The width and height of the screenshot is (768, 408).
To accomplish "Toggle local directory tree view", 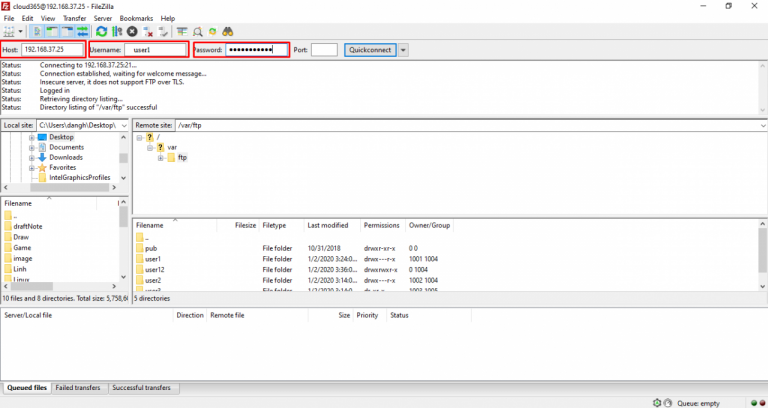I will (x=52, y=32).
